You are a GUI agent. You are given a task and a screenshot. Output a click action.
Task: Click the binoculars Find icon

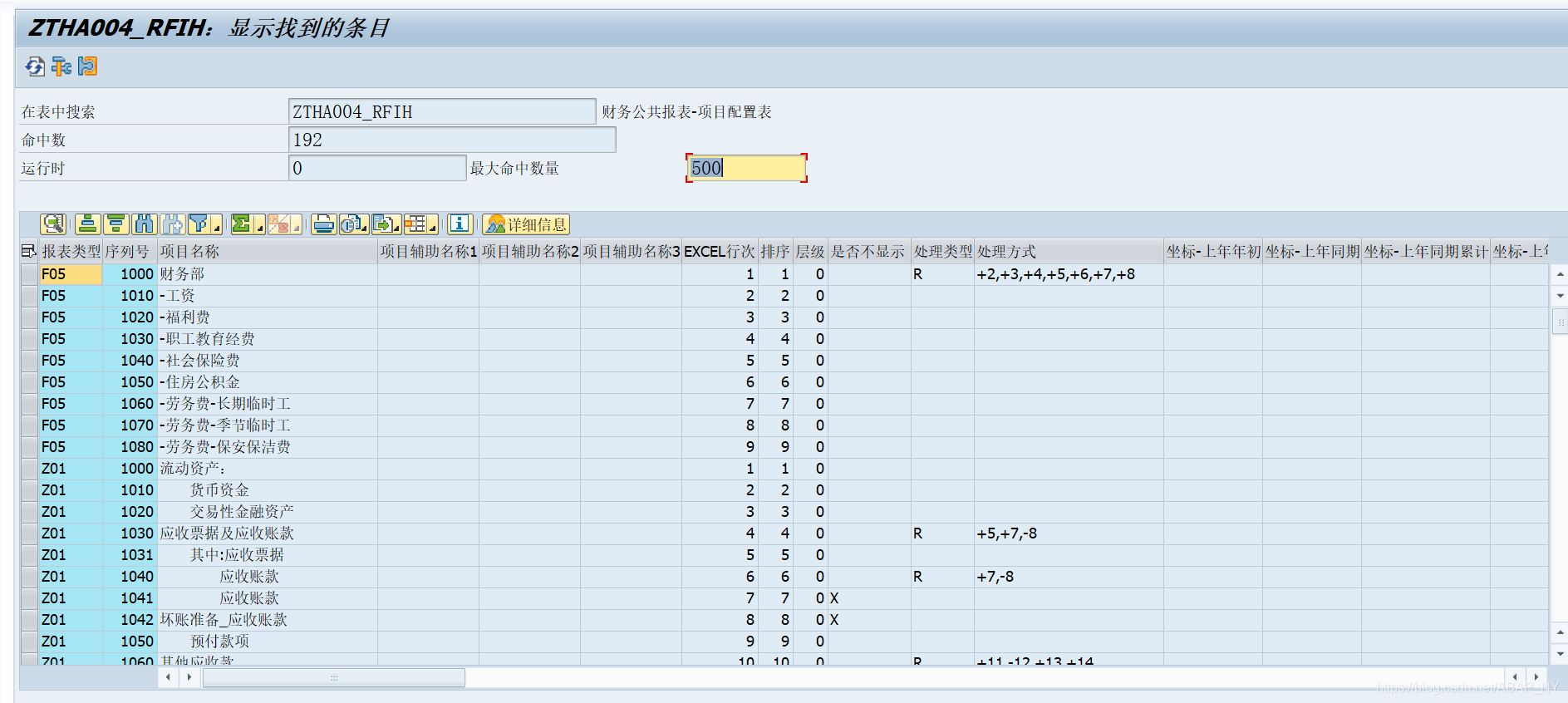click(145, 224)
